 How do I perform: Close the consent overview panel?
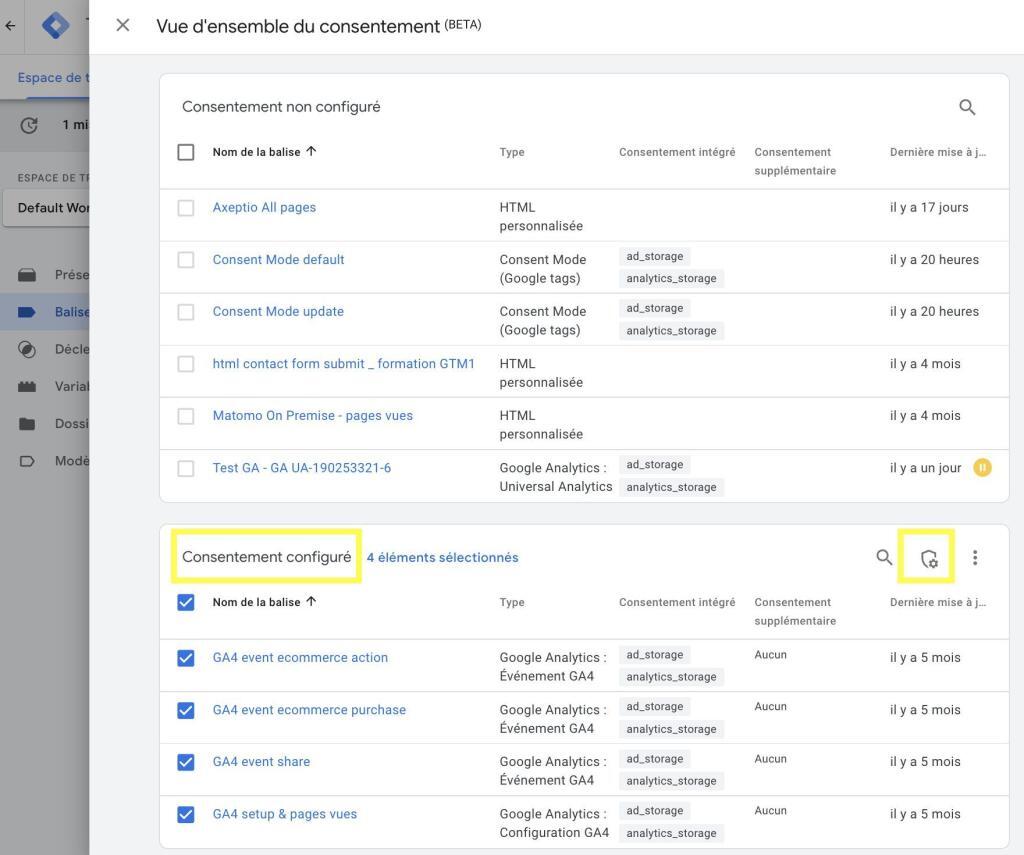click(123, 25)
